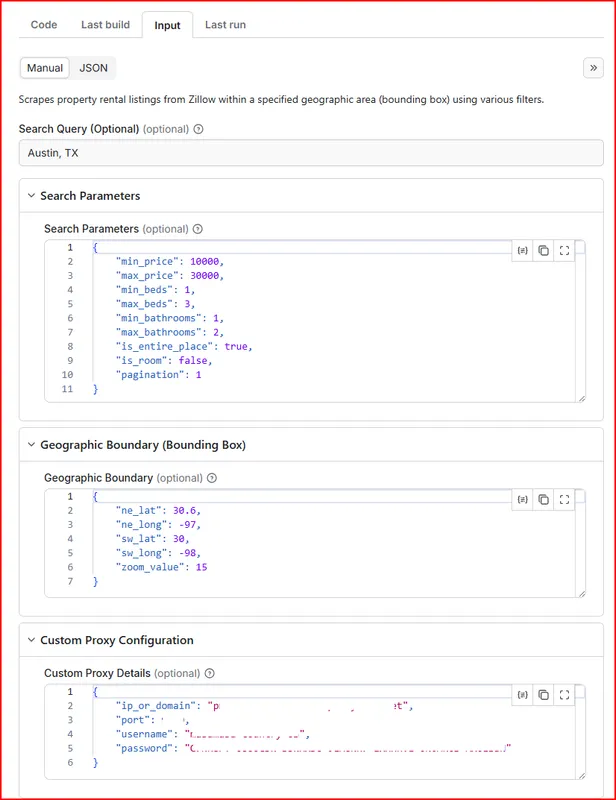
Task: Click the double-chevron expand panel button
Action: pos(593,68)
